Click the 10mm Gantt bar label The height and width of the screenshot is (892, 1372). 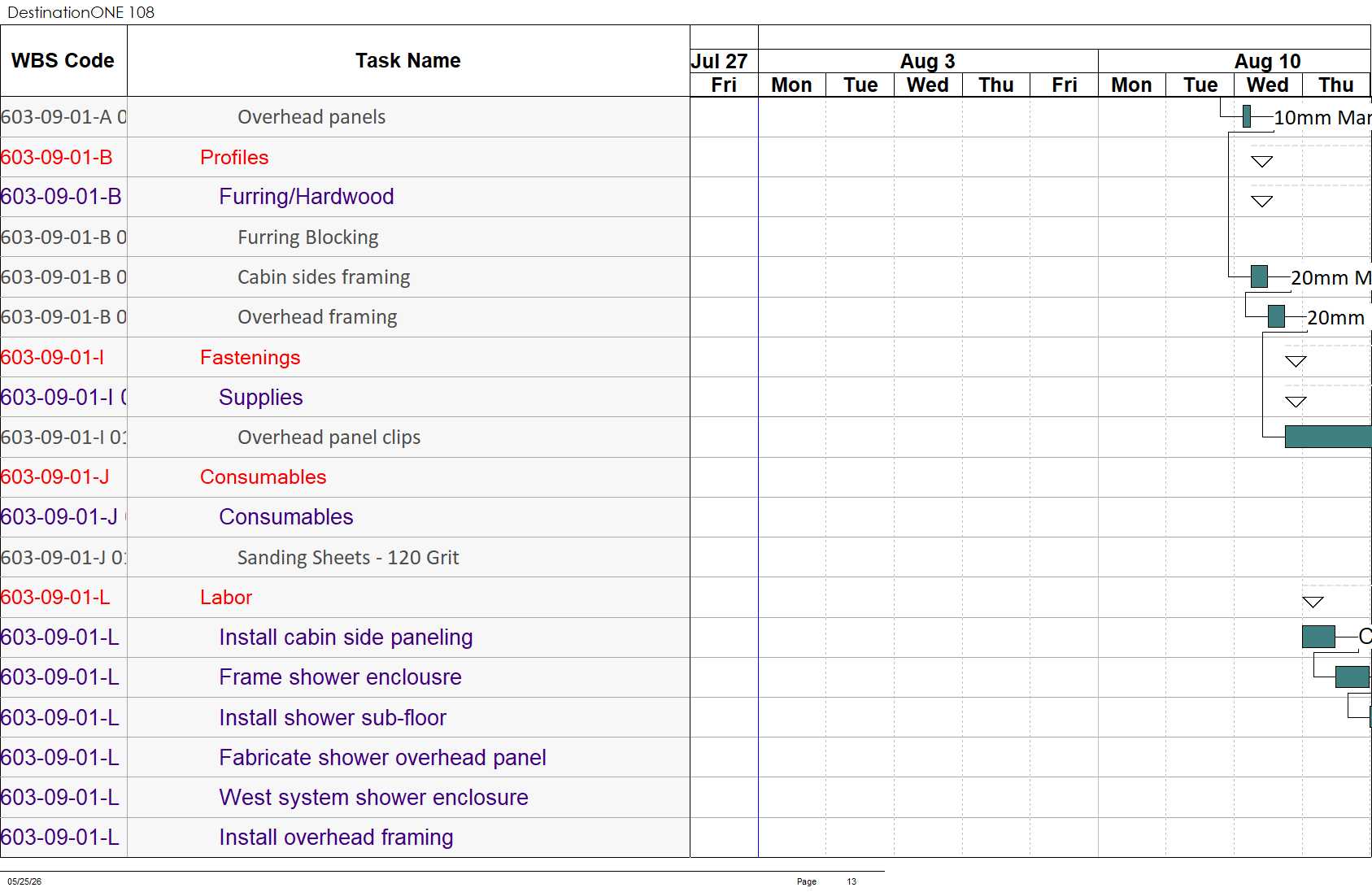pos(1322,118)
